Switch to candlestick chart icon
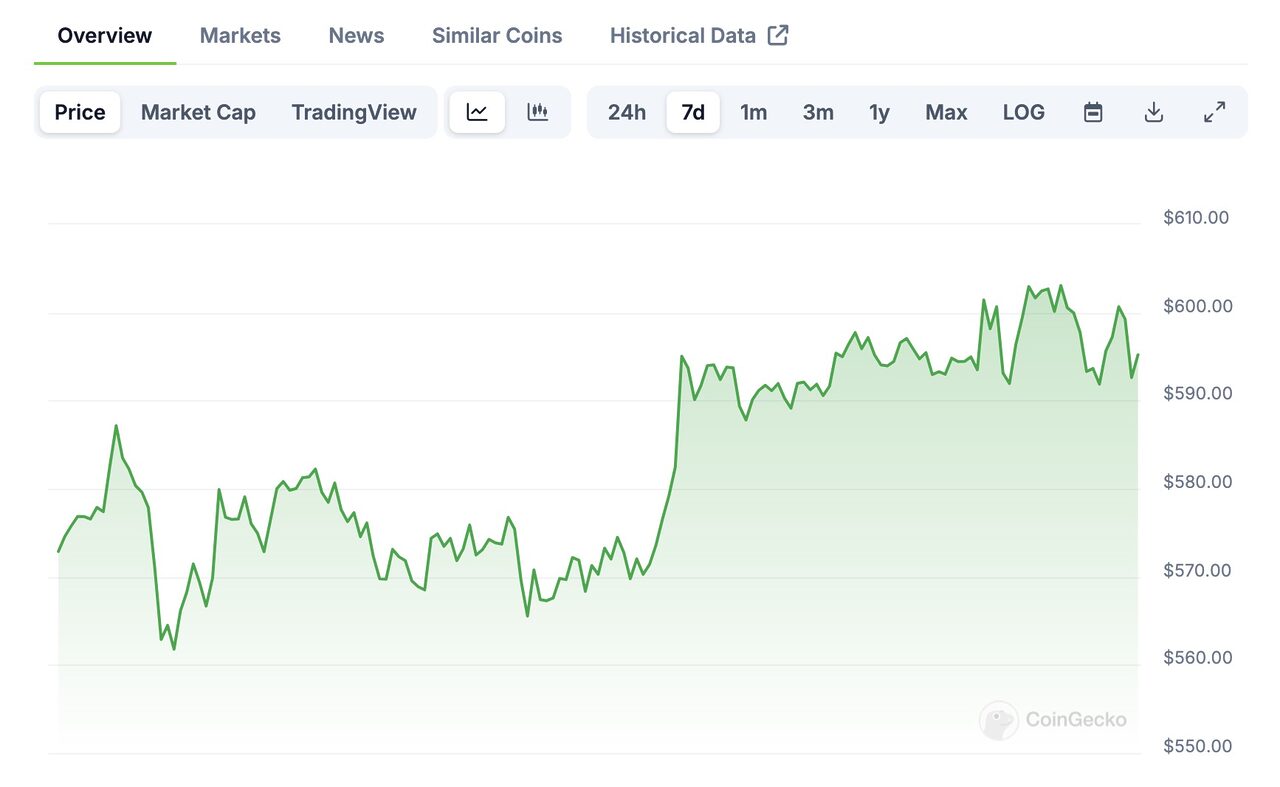Viewport: 1280px width, 787px height. pyautogui.click(x=538, y=112)
